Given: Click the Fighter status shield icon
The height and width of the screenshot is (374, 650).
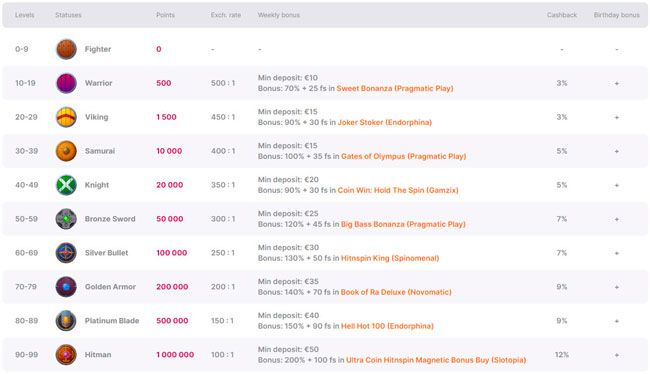Looking at the screenshot, I should (66, 49).
